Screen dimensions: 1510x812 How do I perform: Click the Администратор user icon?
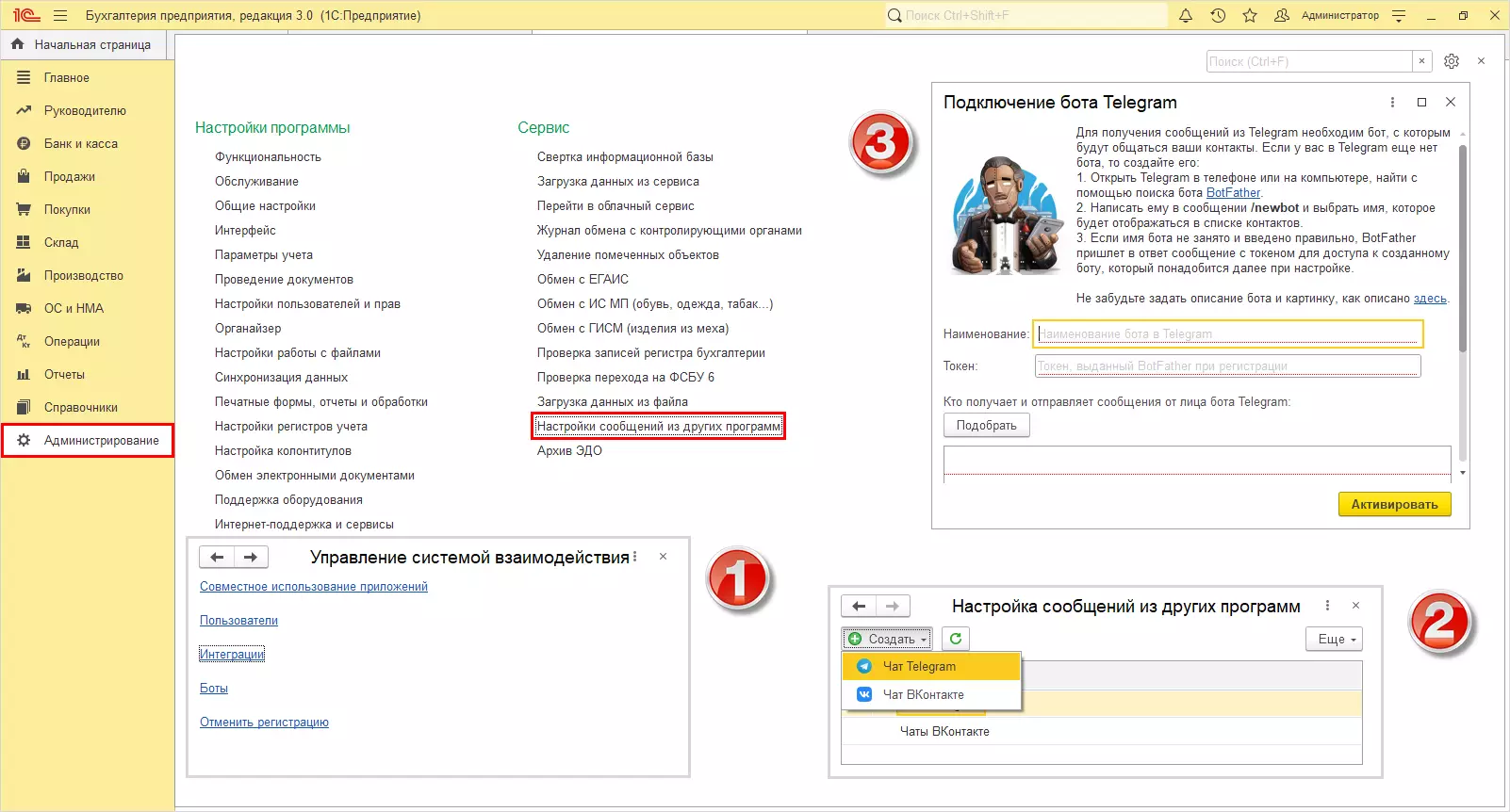[x=1281, y=16]
